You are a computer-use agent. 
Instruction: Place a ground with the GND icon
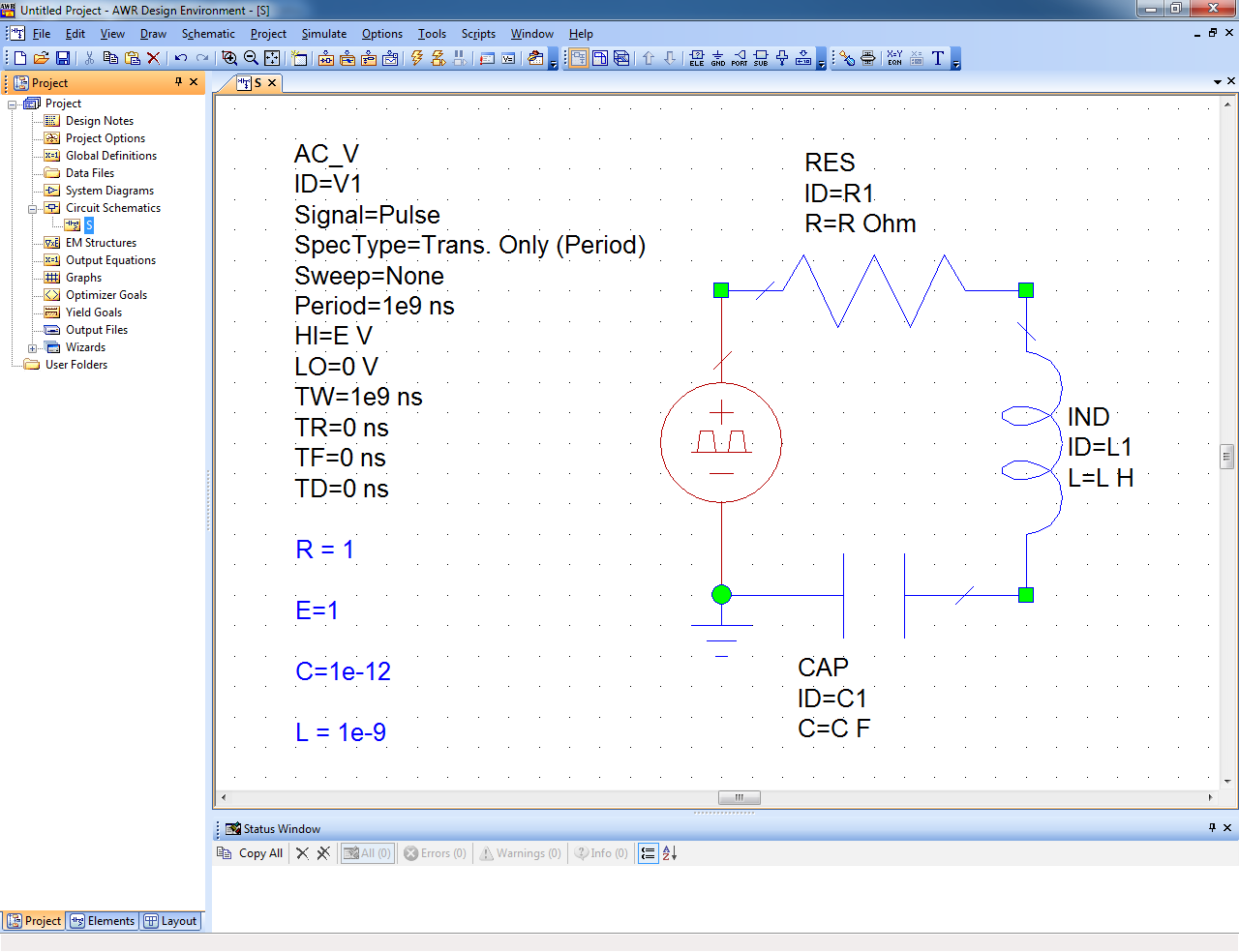pos(718,58)
